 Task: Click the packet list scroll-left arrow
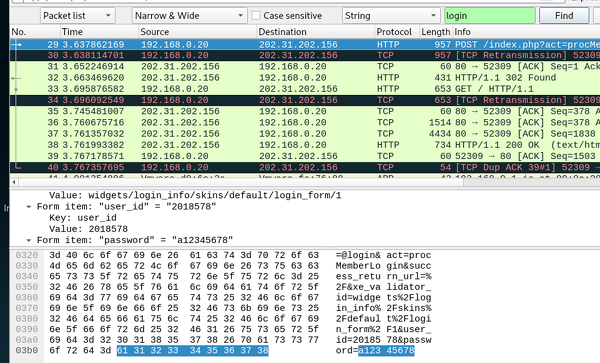tap(14, 182)
